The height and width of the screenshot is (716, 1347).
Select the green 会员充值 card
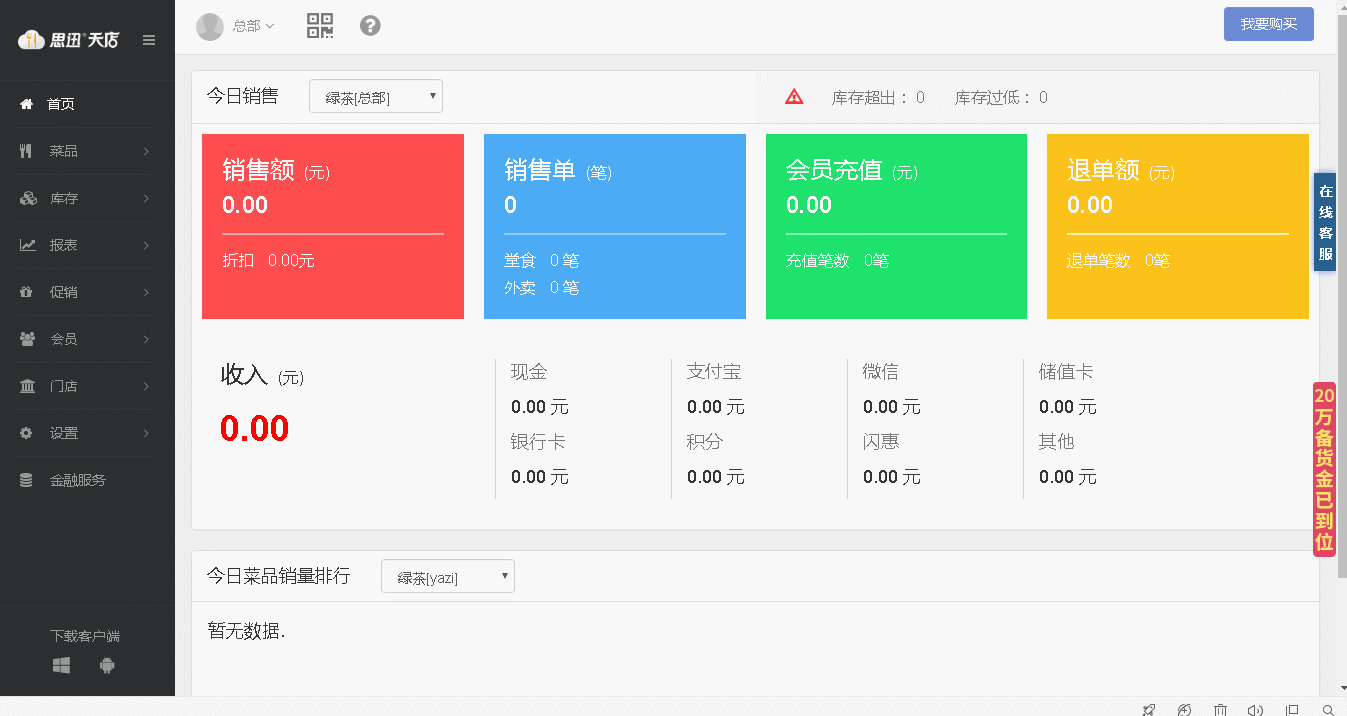896,227
